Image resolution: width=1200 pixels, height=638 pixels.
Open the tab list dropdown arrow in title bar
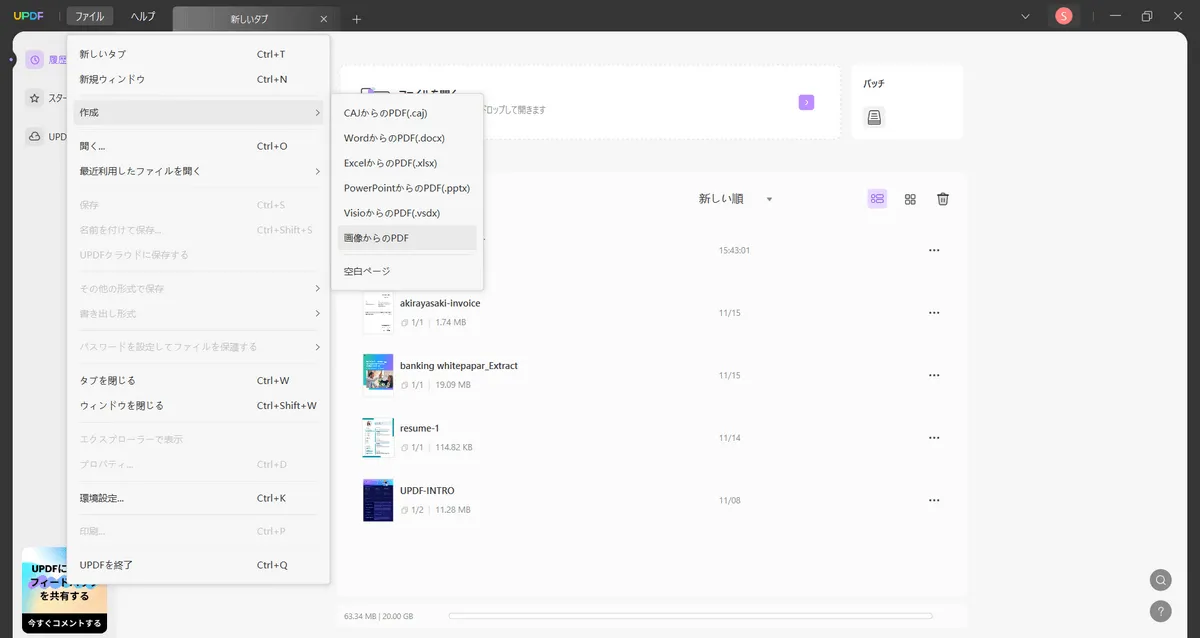(x=1025, y=16)
